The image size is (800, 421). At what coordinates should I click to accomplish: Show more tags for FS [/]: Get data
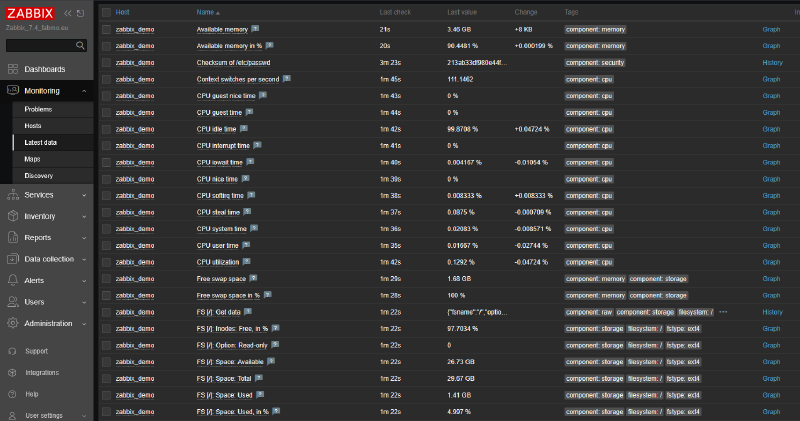[723, 312]
